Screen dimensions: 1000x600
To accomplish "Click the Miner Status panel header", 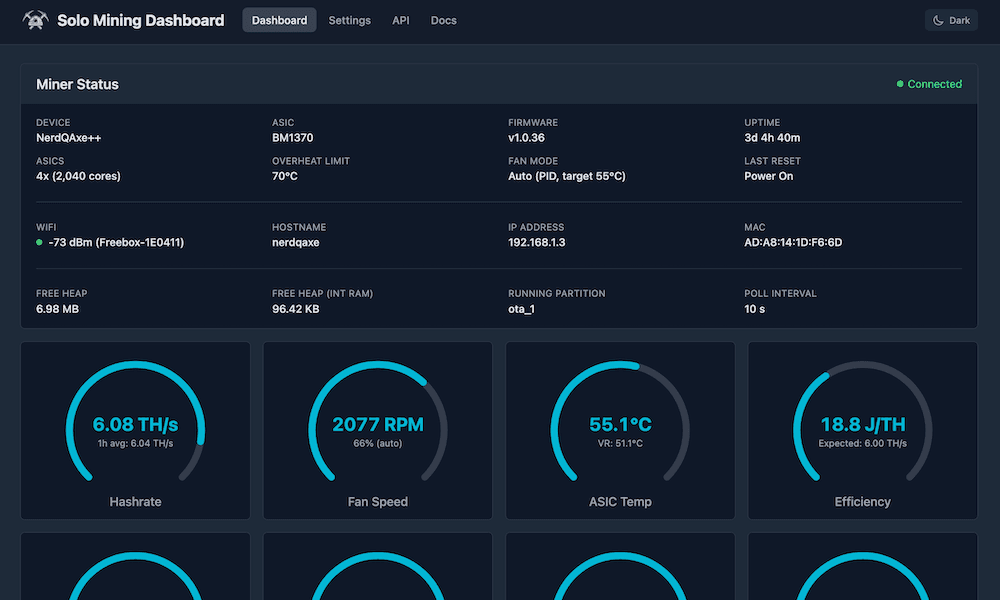I will coord(78,84).
